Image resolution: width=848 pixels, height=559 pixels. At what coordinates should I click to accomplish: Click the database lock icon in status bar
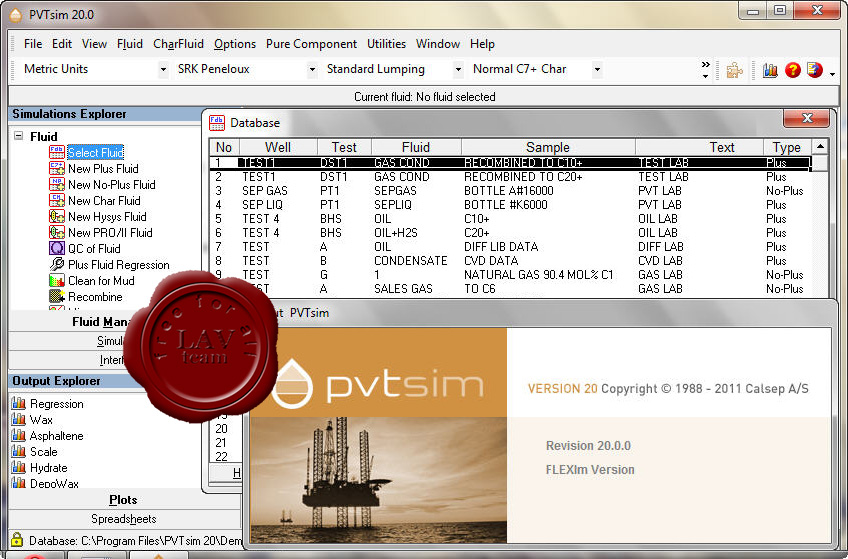click(x=17, y=540)
